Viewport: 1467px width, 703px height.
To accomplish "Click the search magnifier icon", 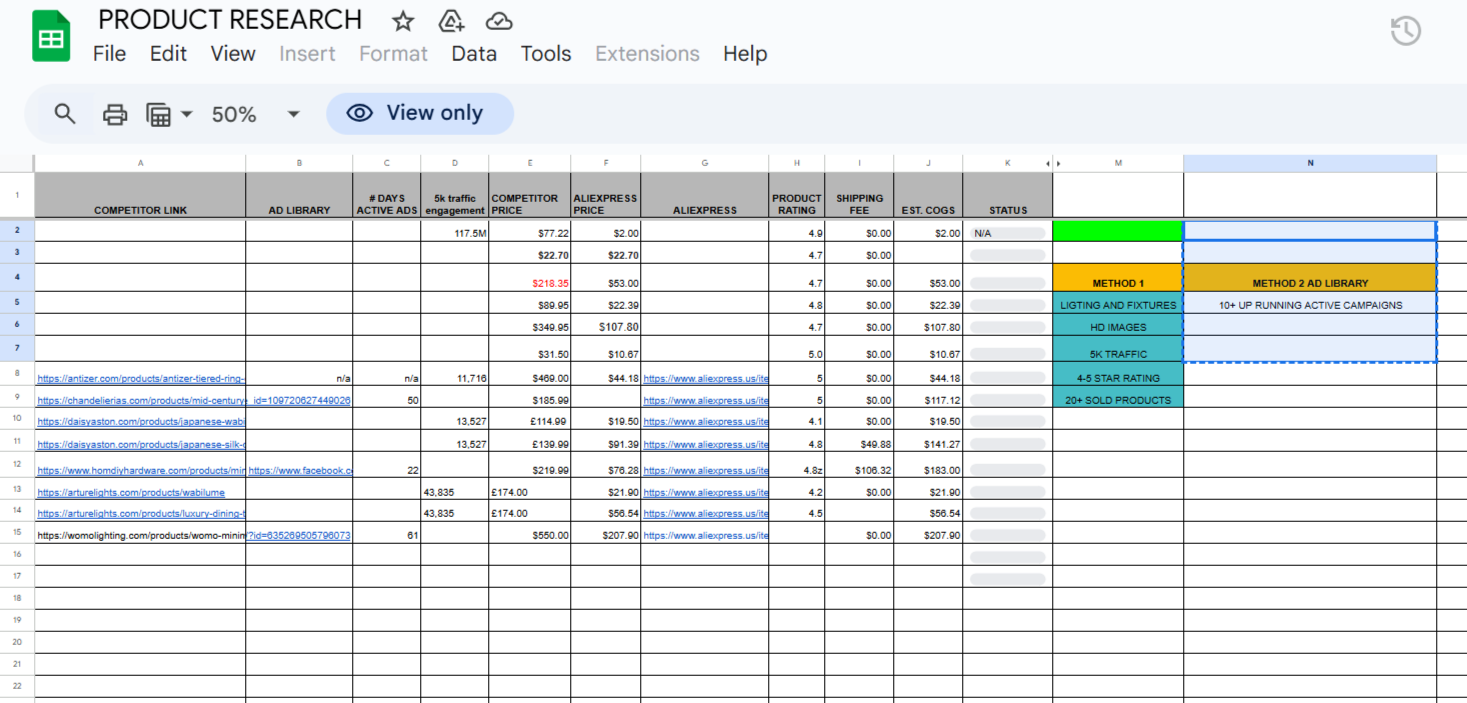I will coord(65,114).
